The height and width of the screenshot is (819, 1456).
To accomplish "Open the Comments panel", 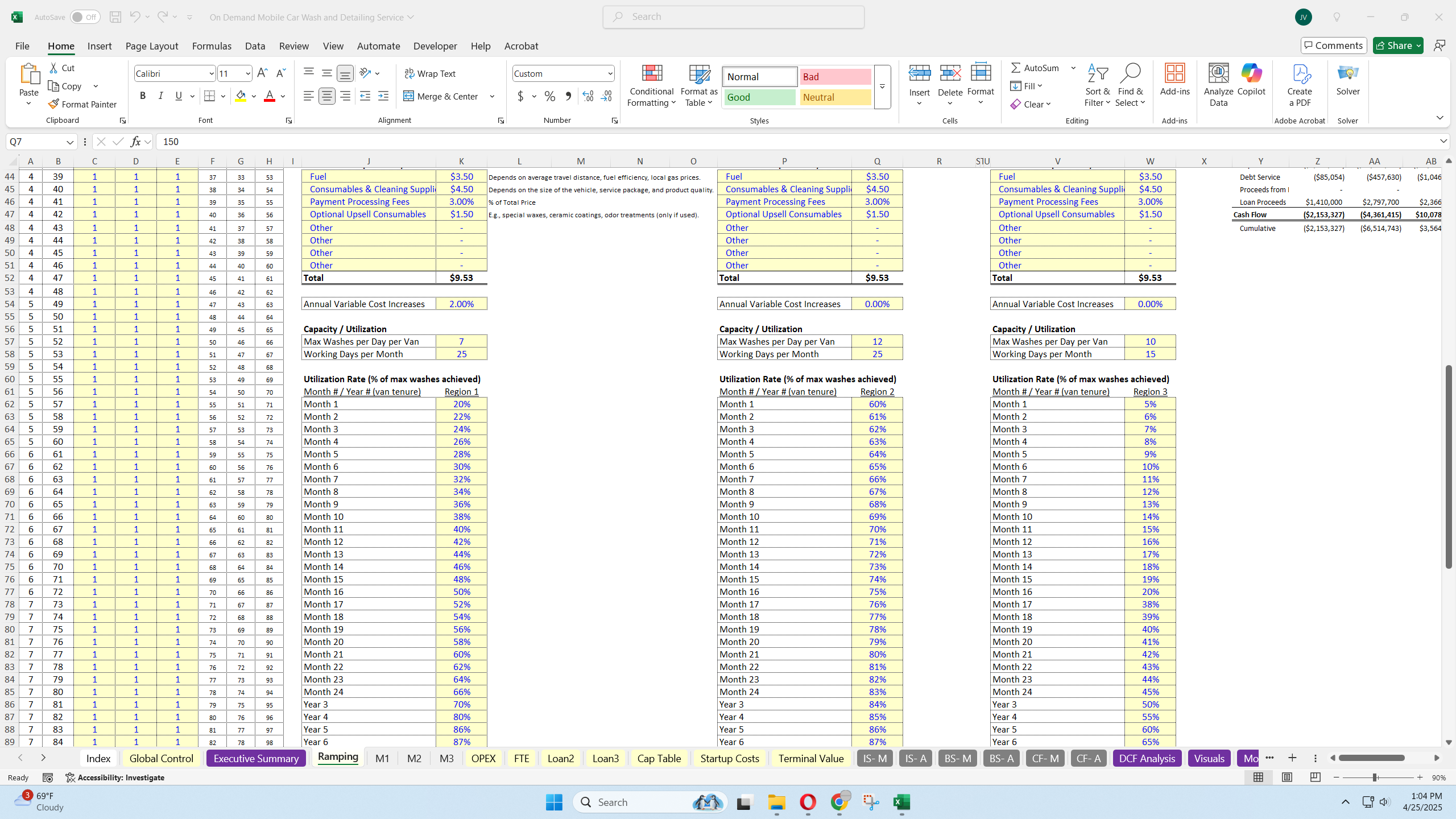I will 1333,45.
